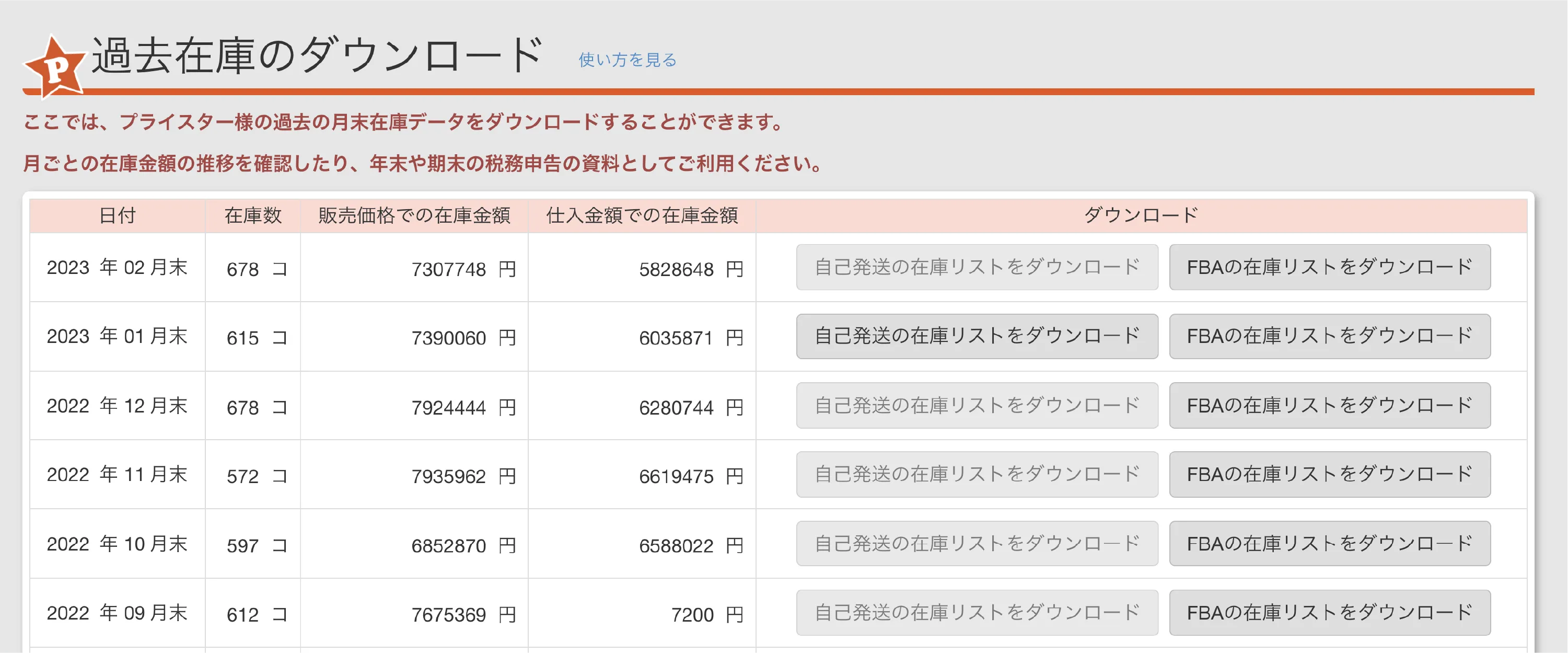The image size is (1568, 653).
Task: Click the 6619475 円 purchase value cell
Action: 642,476
